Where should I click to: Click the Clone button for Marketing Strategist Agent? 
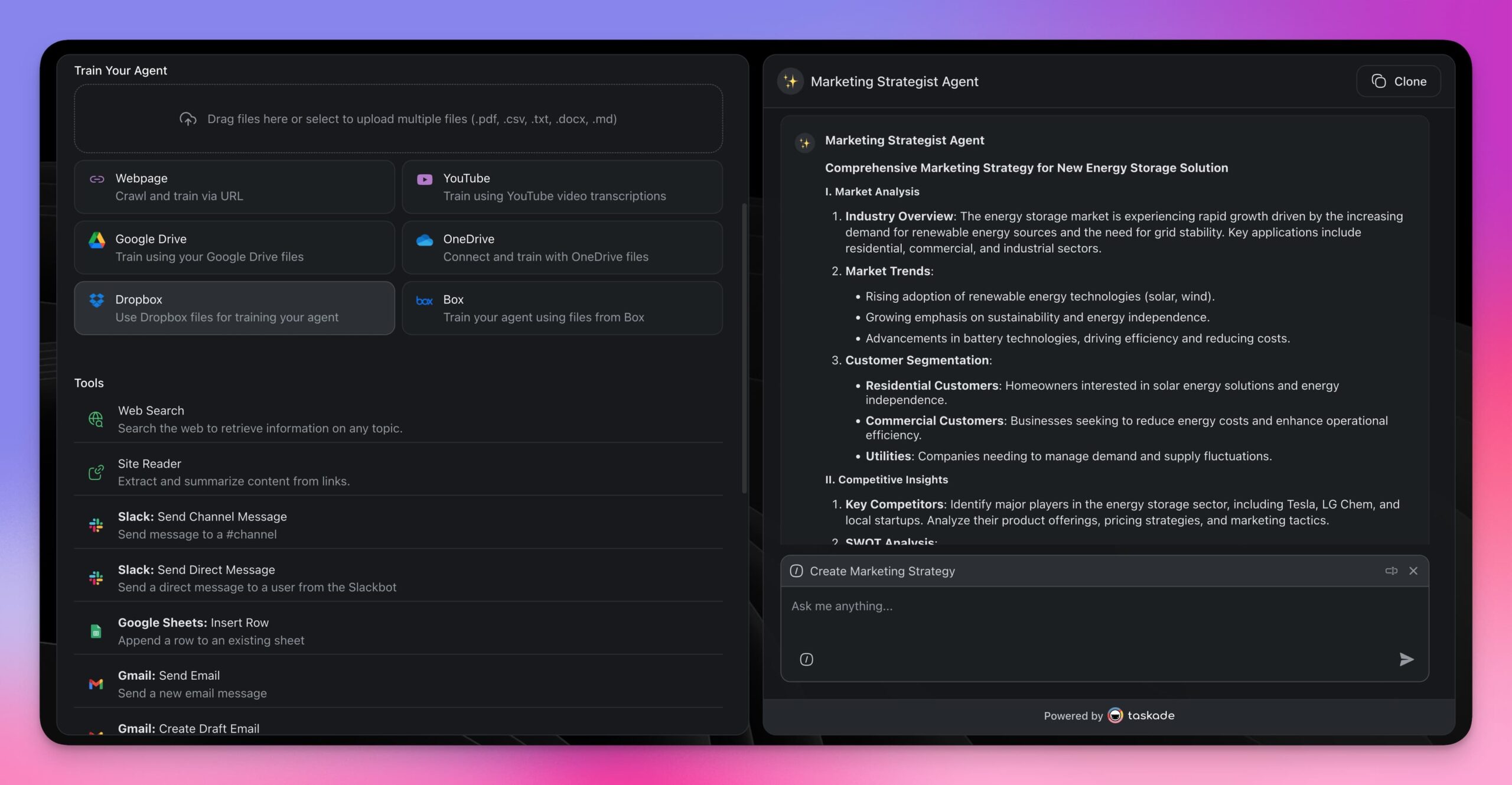coord(1399,81)
